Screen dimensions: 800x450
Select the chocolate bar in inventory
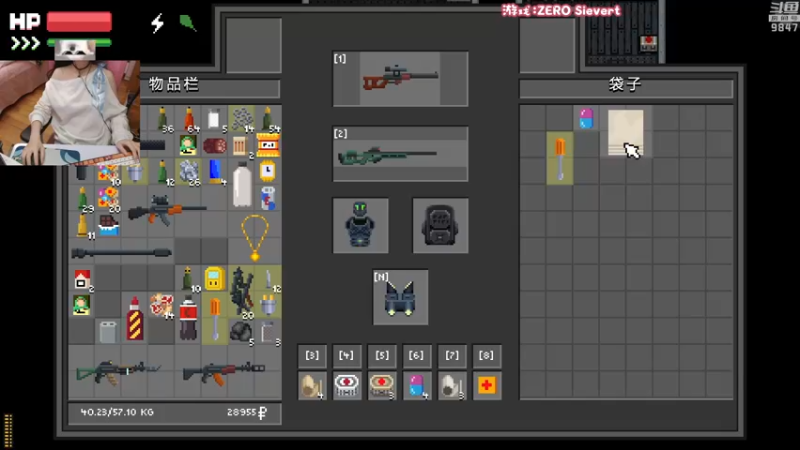tap(108, 226)
